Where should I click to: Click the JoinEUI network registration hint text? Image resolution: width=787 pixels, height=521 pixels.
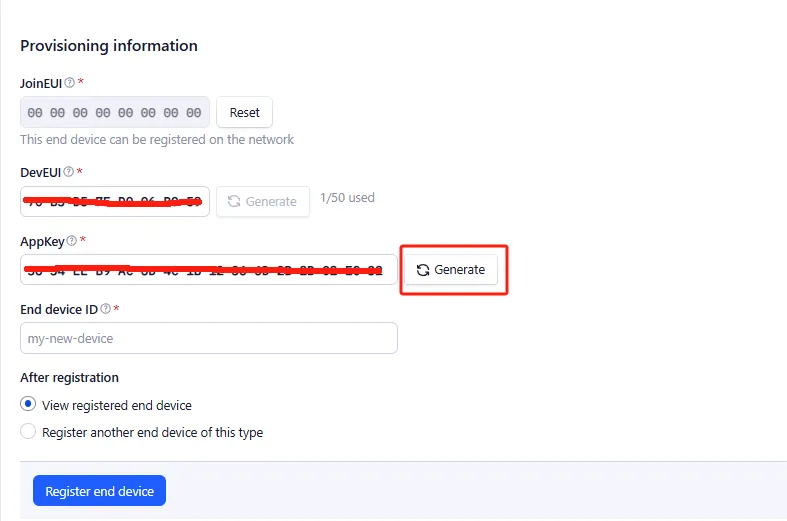pos(157,140)
